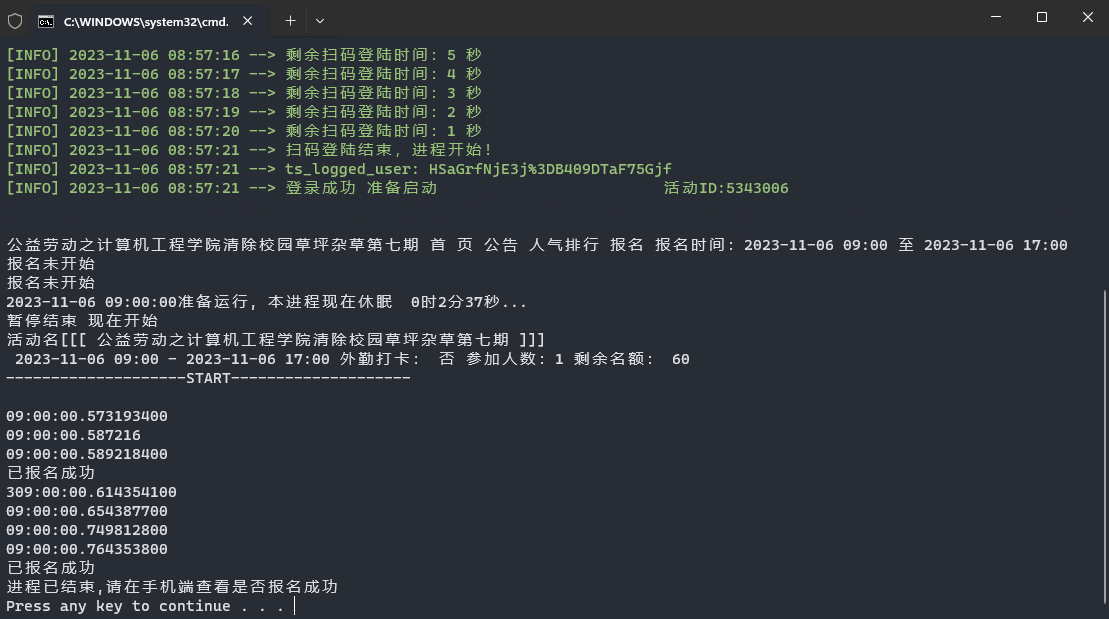Screen dimensions: 1109x619
Task: Click the 扫码登陆结束 log line
Action: click(x=248, y=150)
